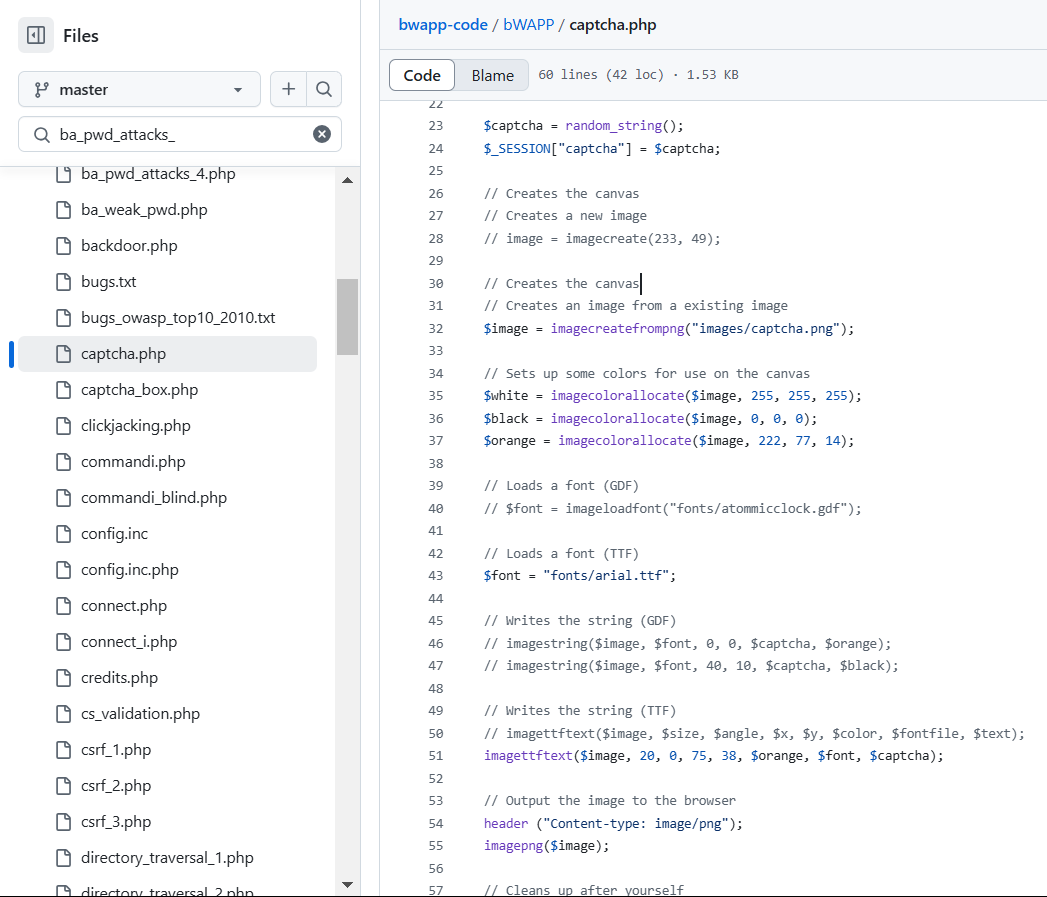Clear the file filter with X icon
Screen dimensions: 1047x897
(x=322, y=134)
